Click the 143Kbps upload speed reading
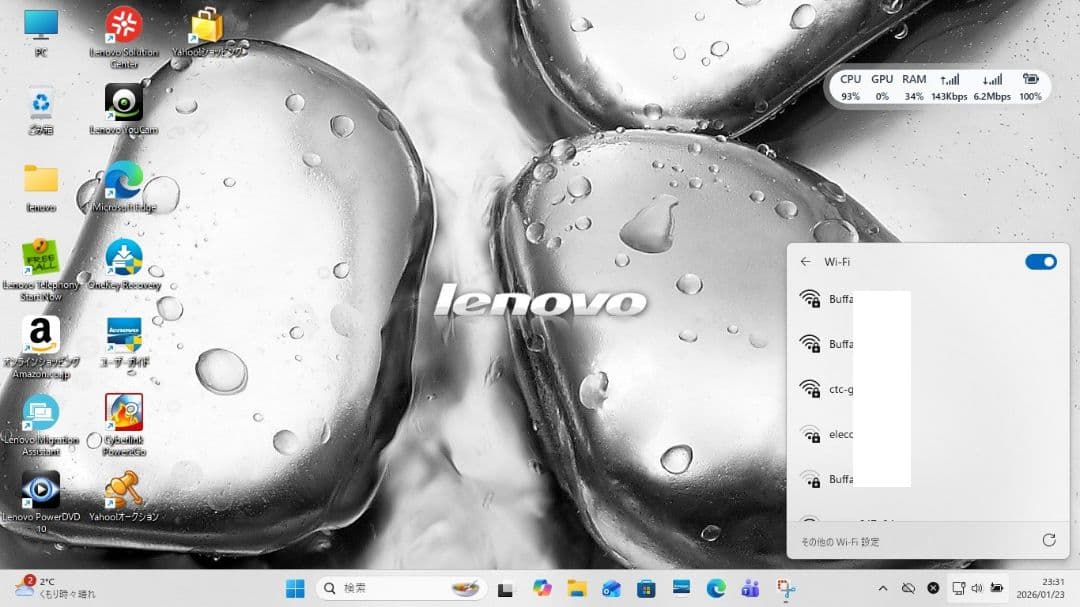Screen dimensions: 1080x607 pos(949,88)
